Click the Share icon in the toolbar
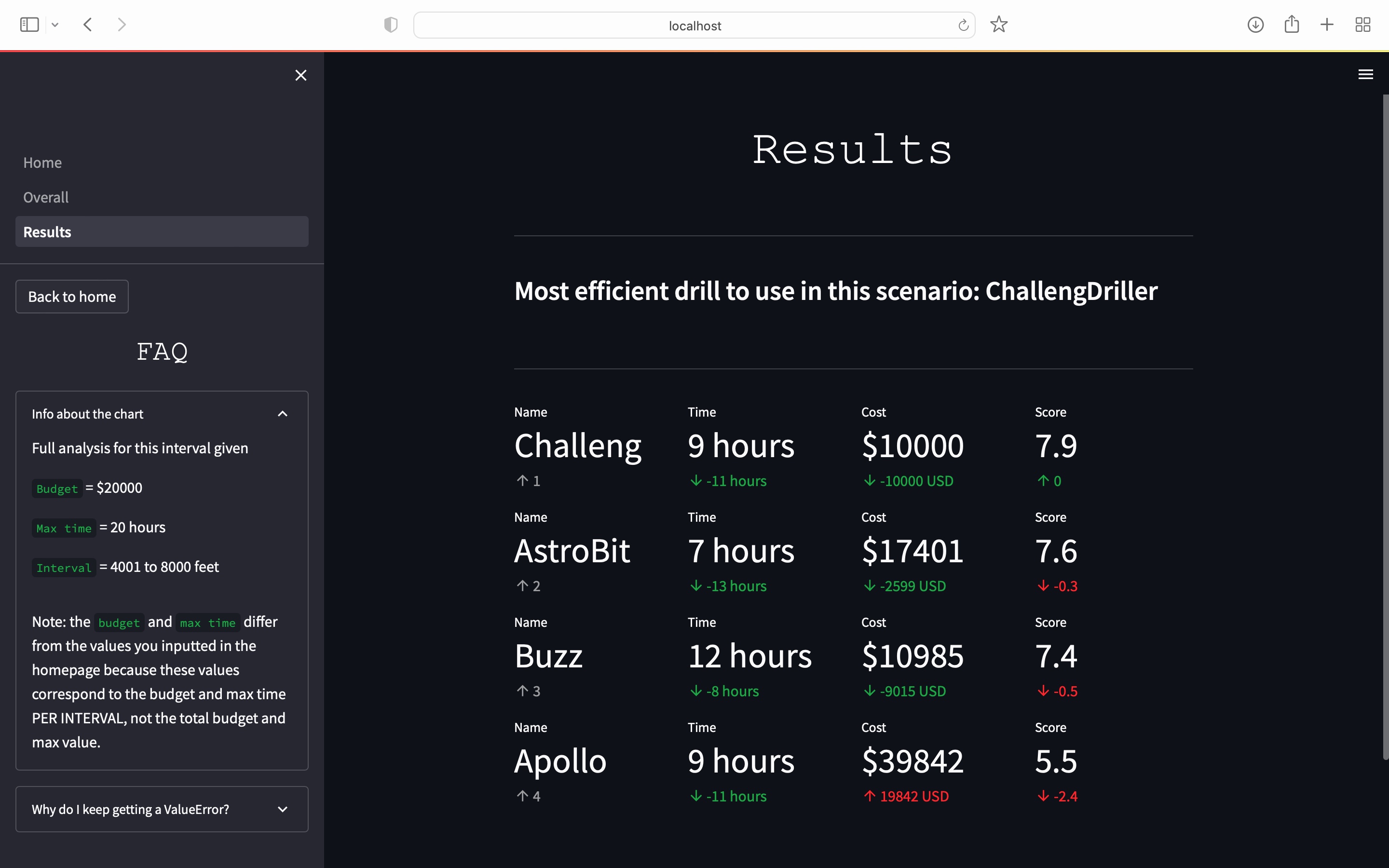The image size is (1389, 868). [x=1292, y=25]
